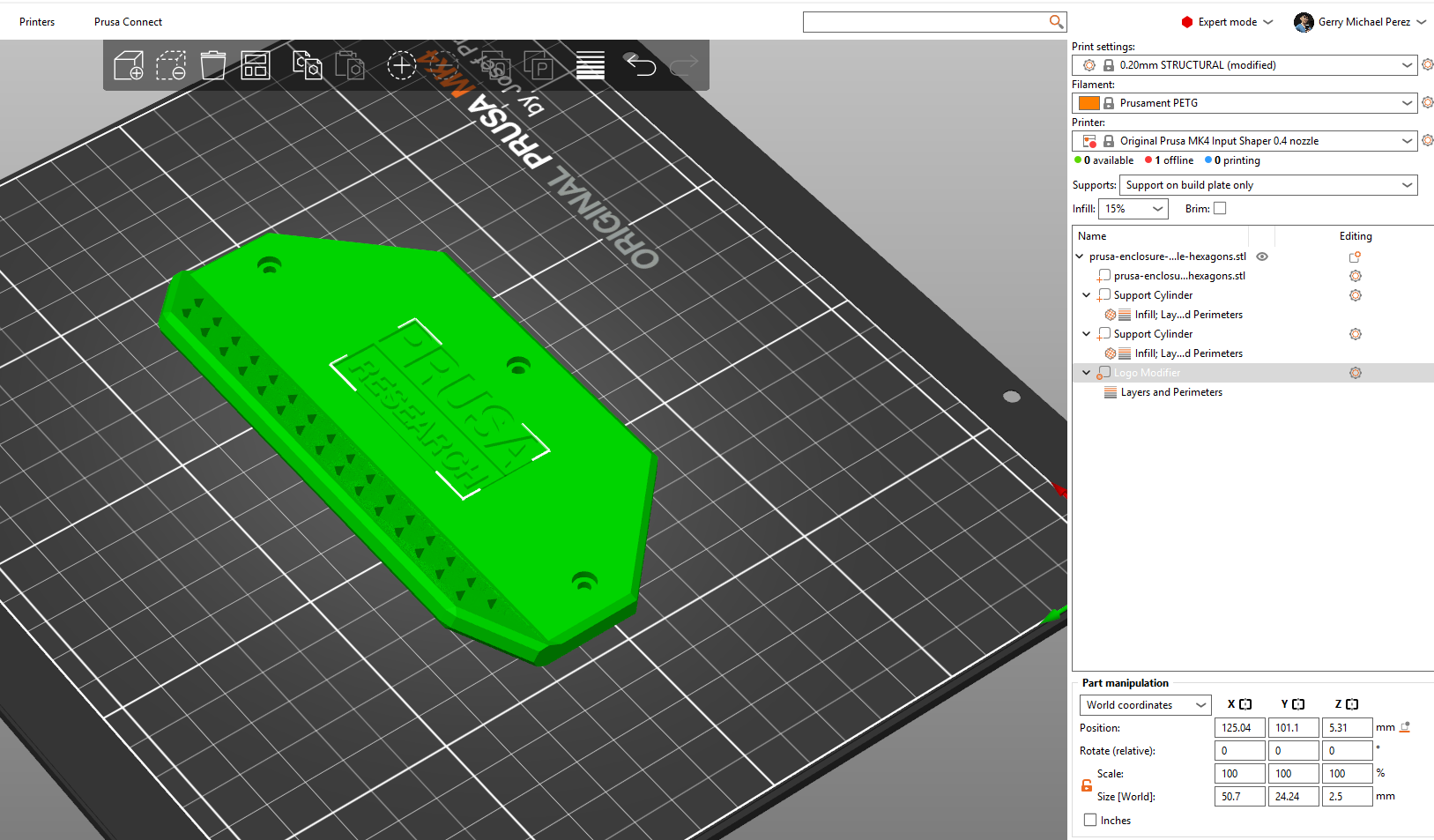The height and width of the screenshot is (840, 1434).
Task: Click the Arrange objects icon
Action: pyautogui.click(x=255, y=65)
